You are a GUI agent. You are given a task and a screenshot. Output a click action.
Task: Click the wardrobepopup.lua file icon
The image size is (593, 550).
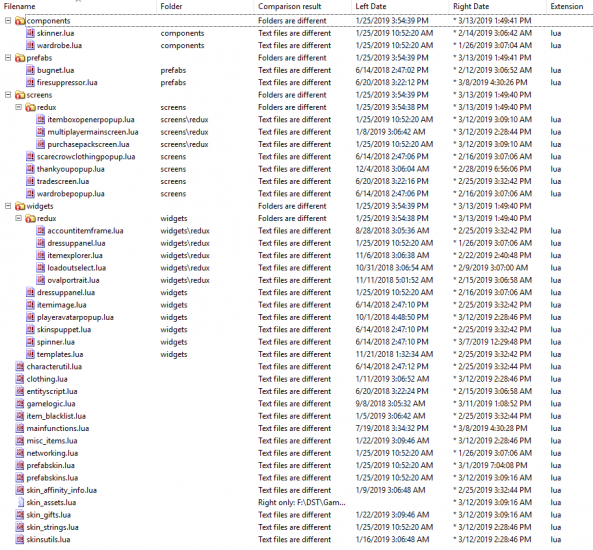tap(30, 194)
